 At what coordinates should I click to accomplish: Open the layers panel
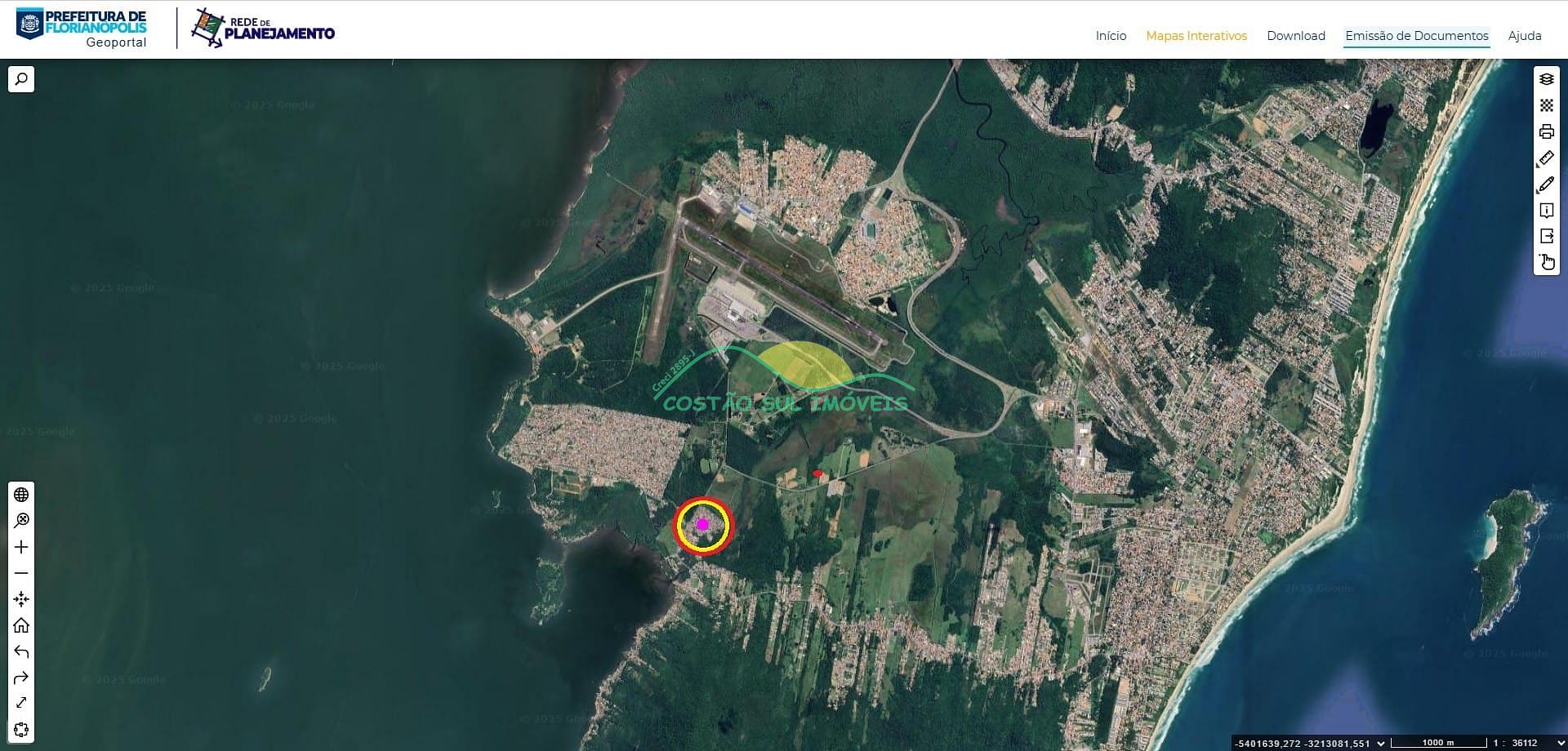point(1546,79)
